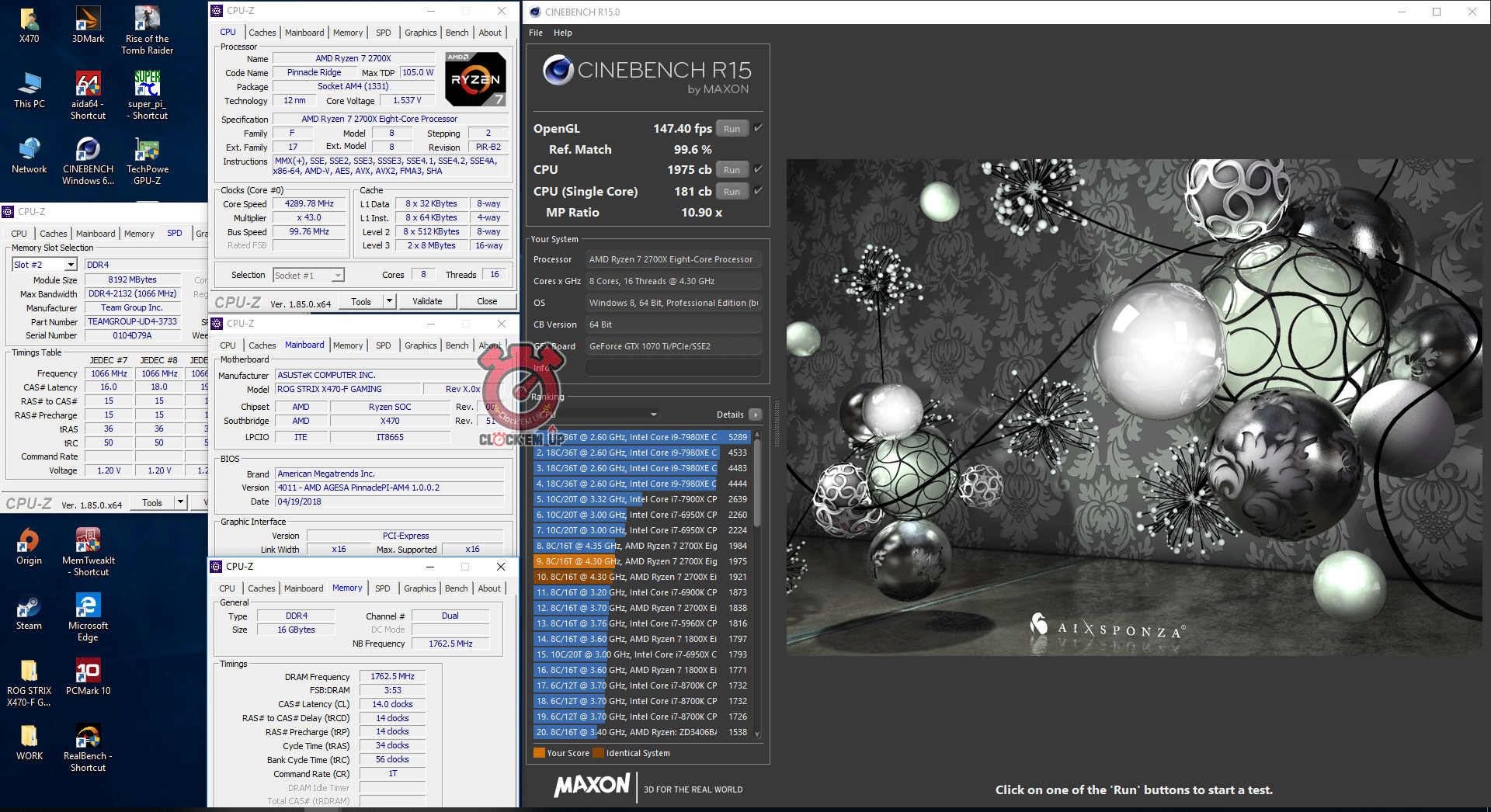Toggle the CPU Single Core checkbox
The width and height of the screenshot is (1491, 812).
[x=759, y=191]
